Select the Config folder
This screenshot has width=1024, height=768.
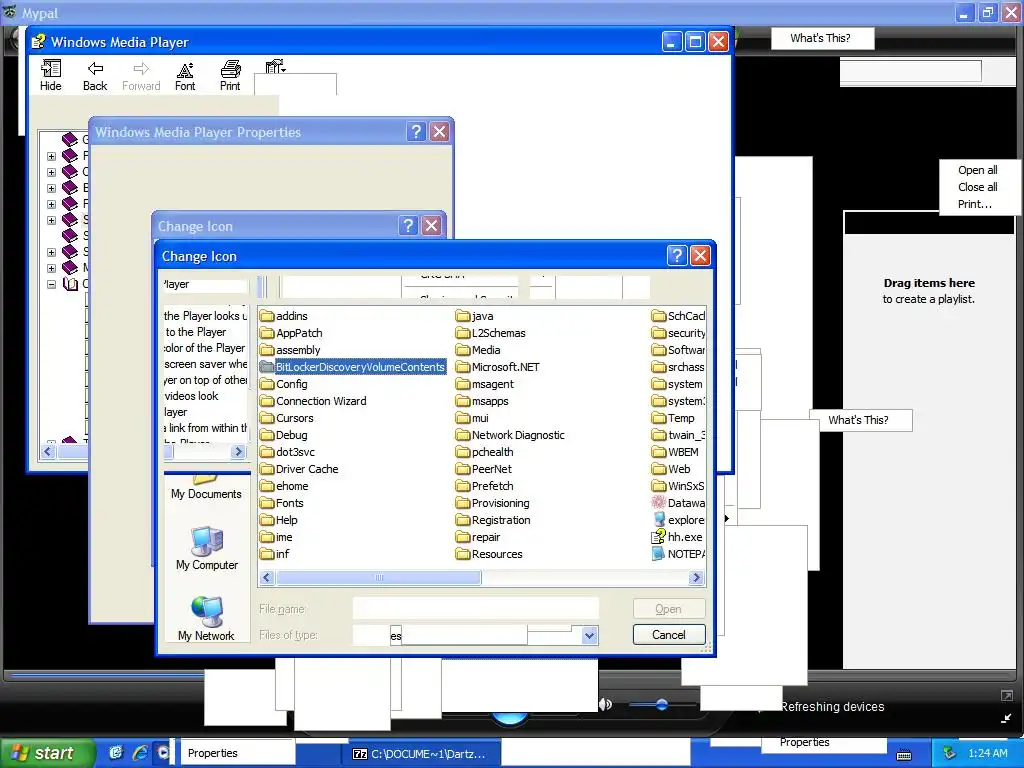pyautogui.click(x=283, y=384)
